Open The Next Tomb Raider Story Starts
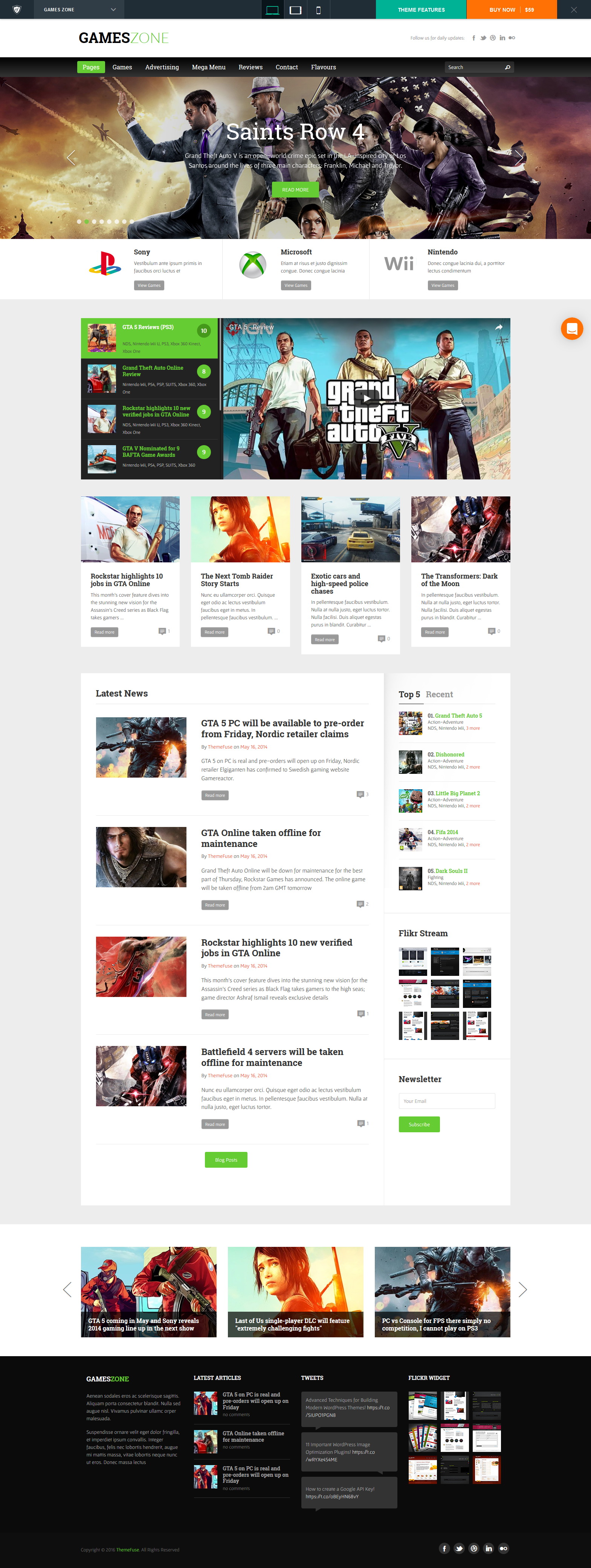Image resolution: width=591 pixels, height=1568 pixels. coord(237,579)
